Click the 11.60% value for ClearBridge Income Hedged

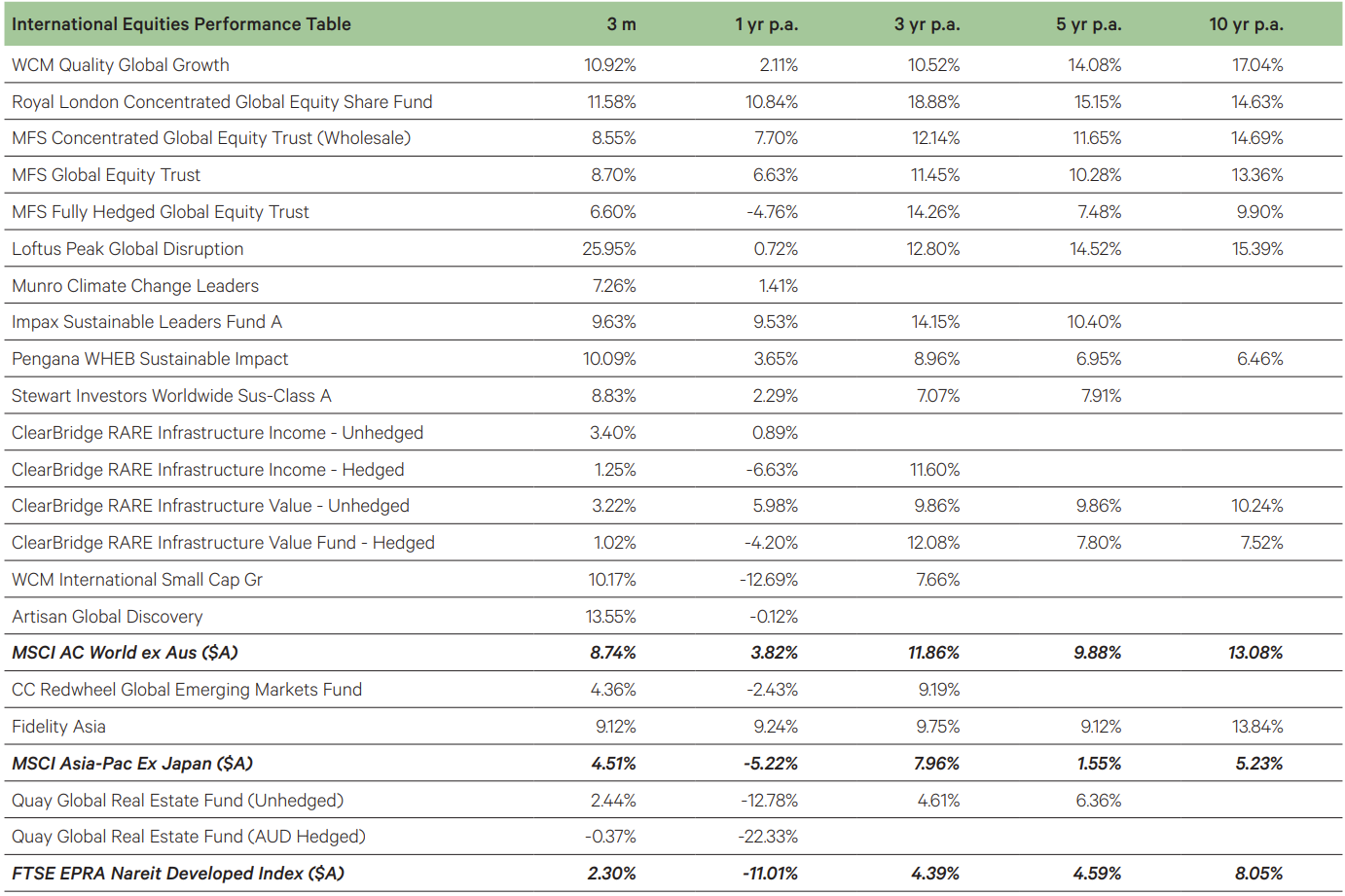click(x=935, y=470)
